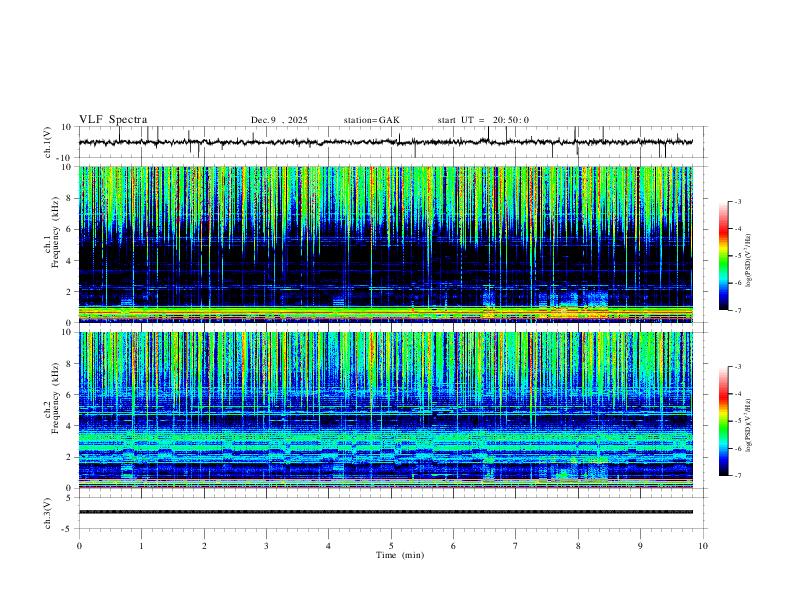Image resolution: width=792 pixels, height=612 pixels.
Task: Click the ch.1 colorbar "log(PSD)" label
Action: coord(749,261)
